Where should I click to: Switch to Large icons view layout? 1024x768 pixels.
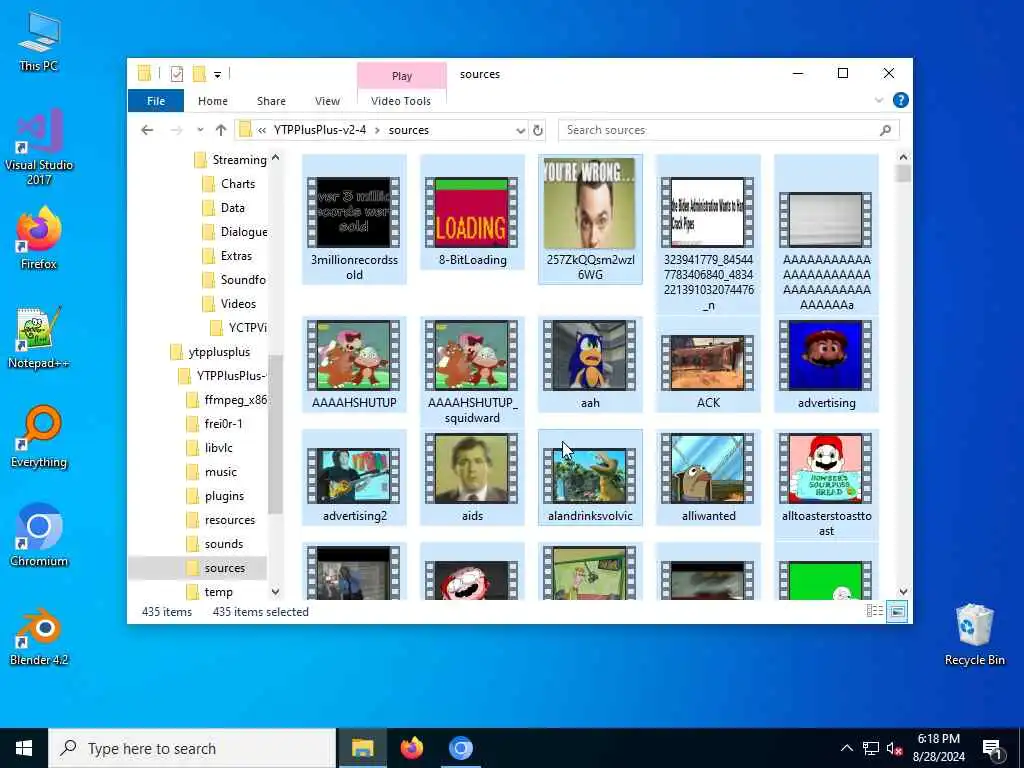point(897,611)
